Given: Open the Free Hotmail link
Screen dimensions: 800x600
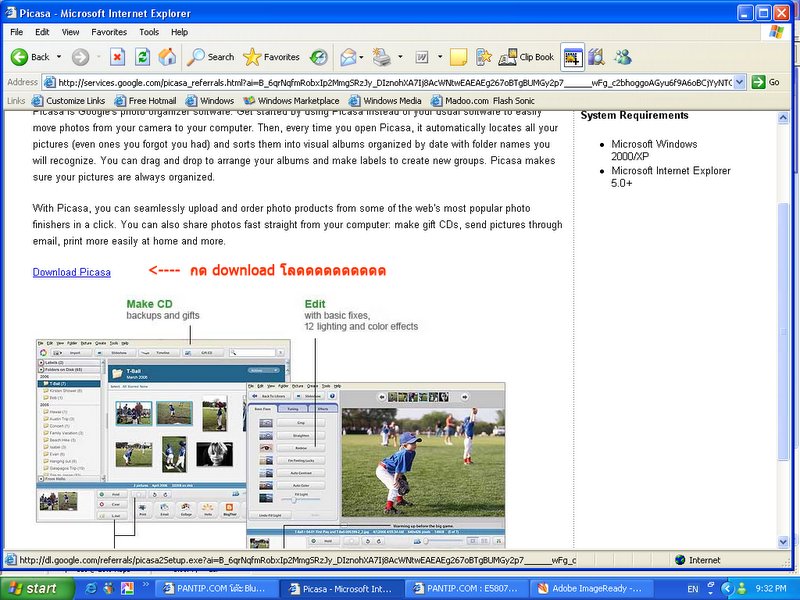Looking at the screenshot, I should pyautogui.click(x=145, y=101).
